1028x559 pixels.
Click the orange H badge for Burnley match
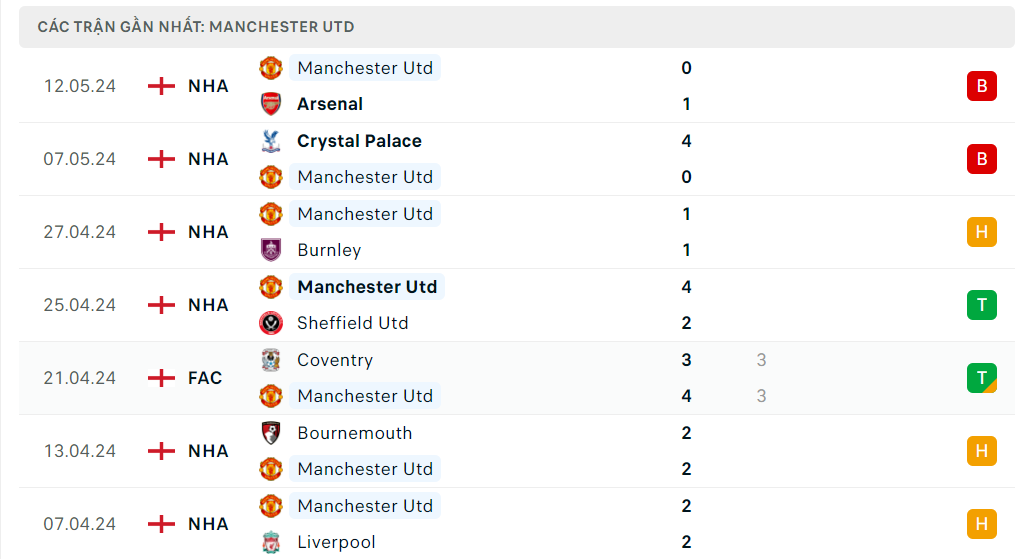(x=981, y=232)
